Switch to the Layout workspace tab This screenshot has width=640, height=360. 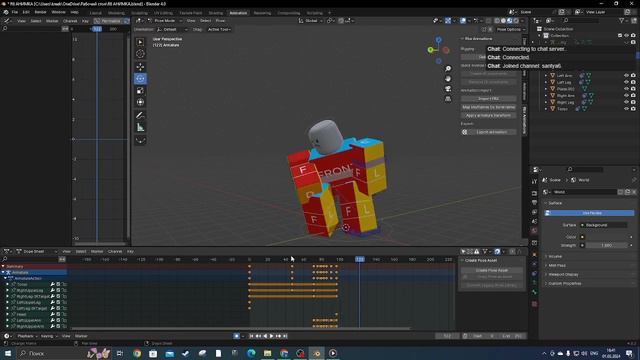coord(96,13)
